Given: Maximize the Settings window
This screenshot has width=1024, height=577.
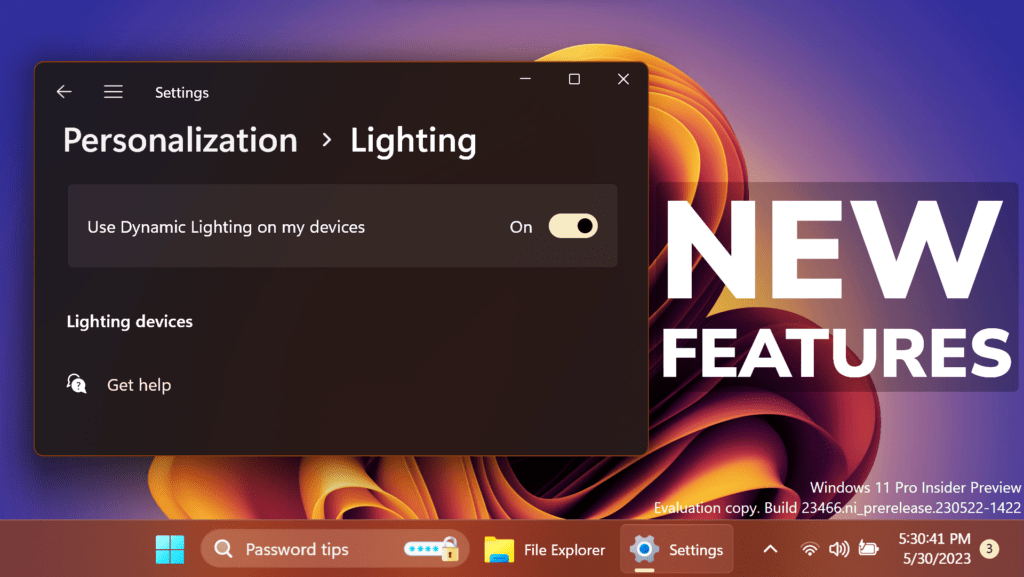Looking at the screenshot, I should coord(574,79).
